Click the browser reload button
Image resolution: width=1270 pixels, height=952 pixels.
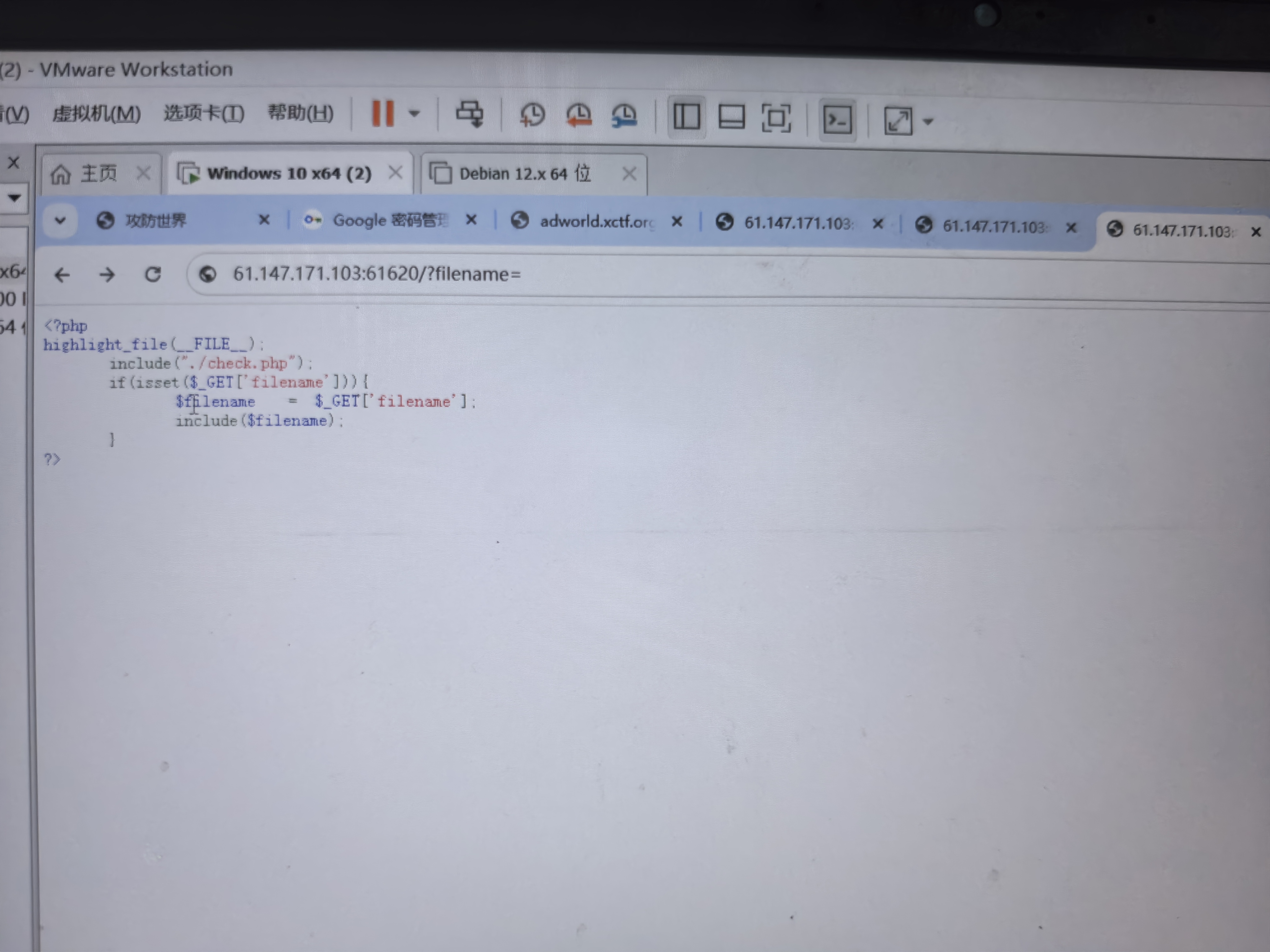153,274
